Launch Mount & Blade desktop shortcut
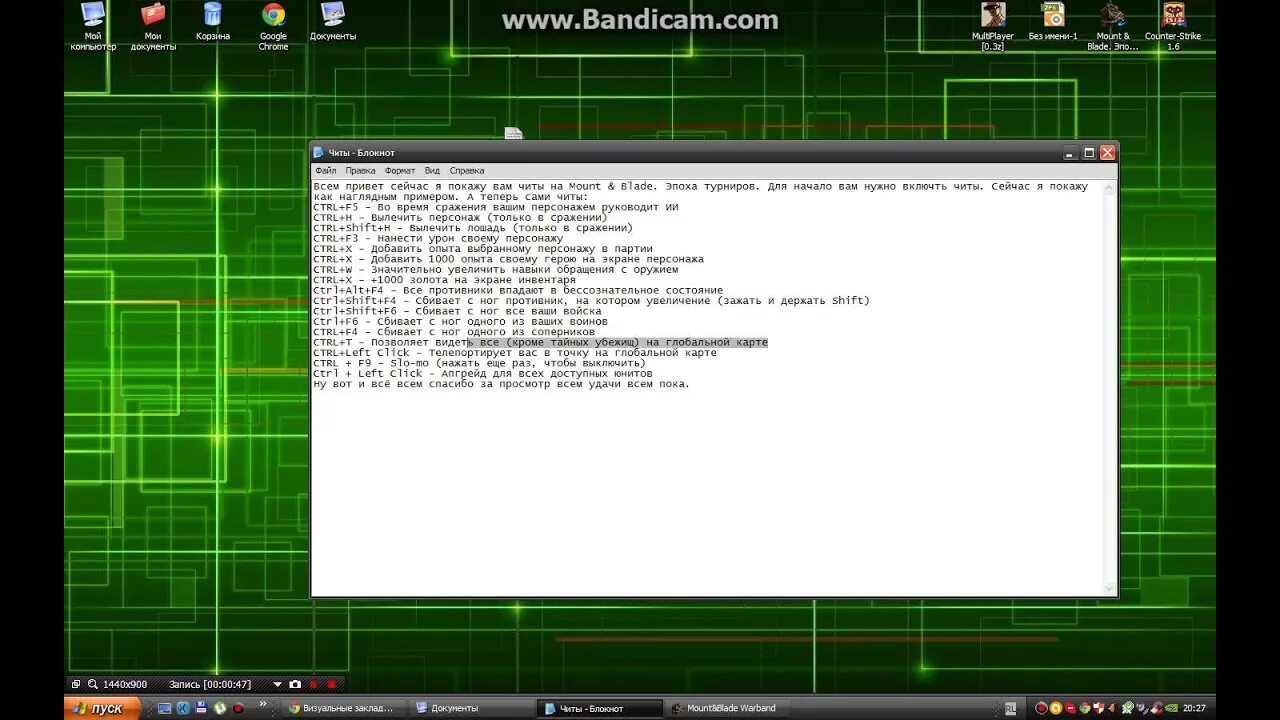Screen dimensions: 1280x720 1113,26
